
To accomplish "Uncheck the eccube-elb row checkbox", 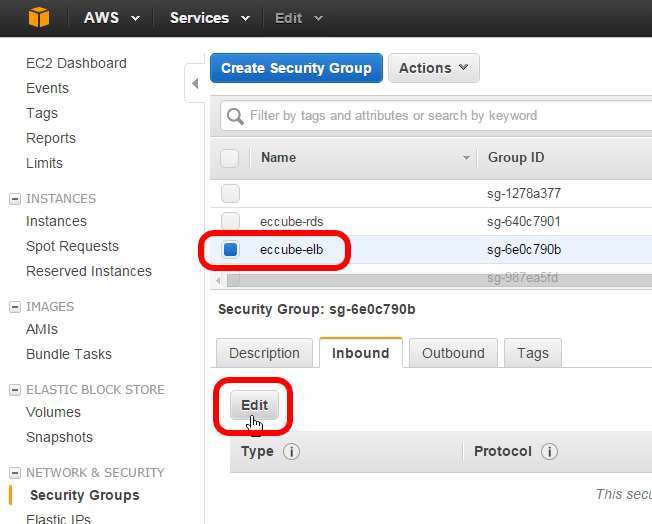I will coord(230,250).
